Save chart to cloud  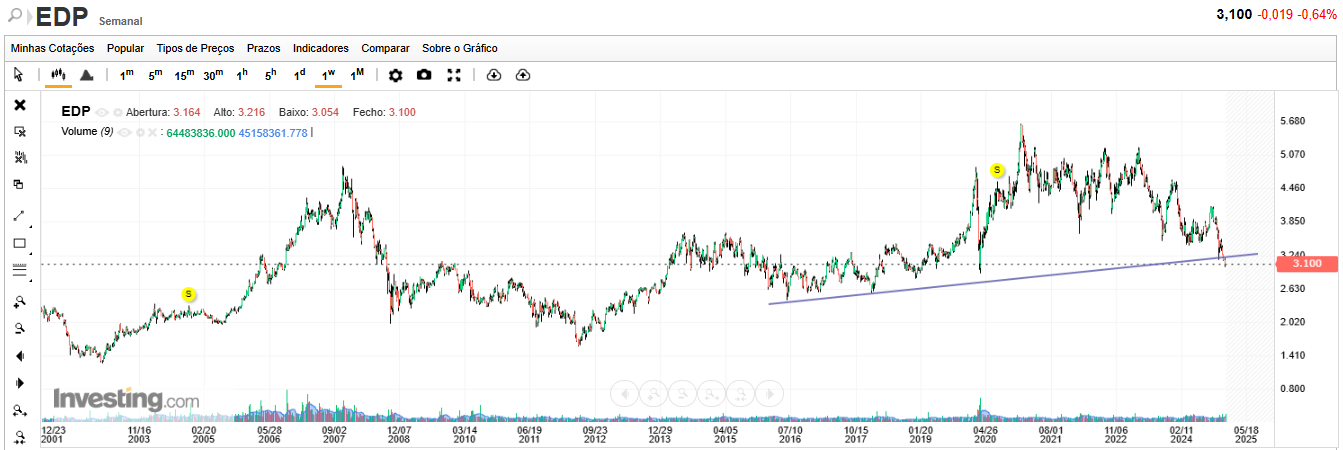click(522, 75)
